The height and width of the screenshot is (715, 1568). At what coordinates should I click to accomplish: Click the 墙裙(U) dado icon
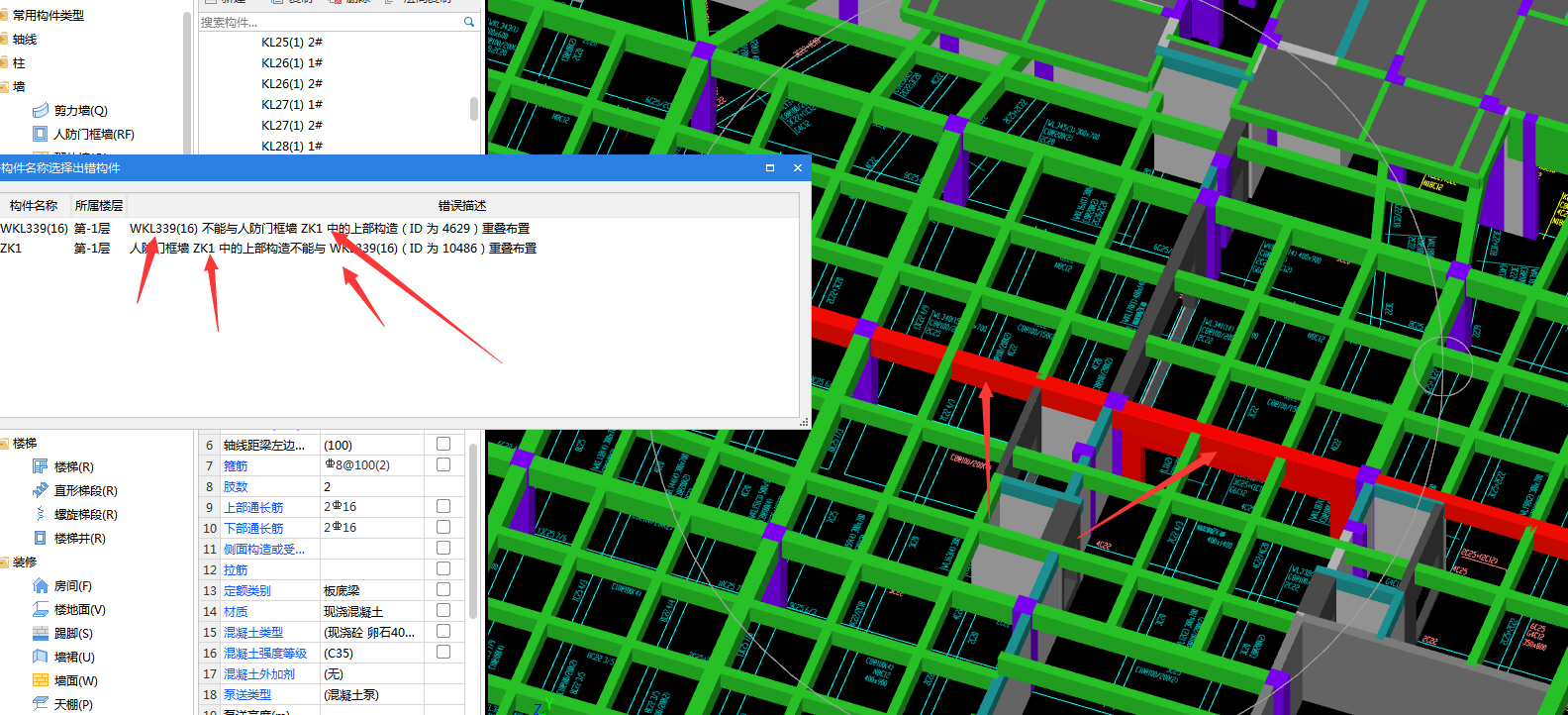pyautogui.click(x=41, y=657)
